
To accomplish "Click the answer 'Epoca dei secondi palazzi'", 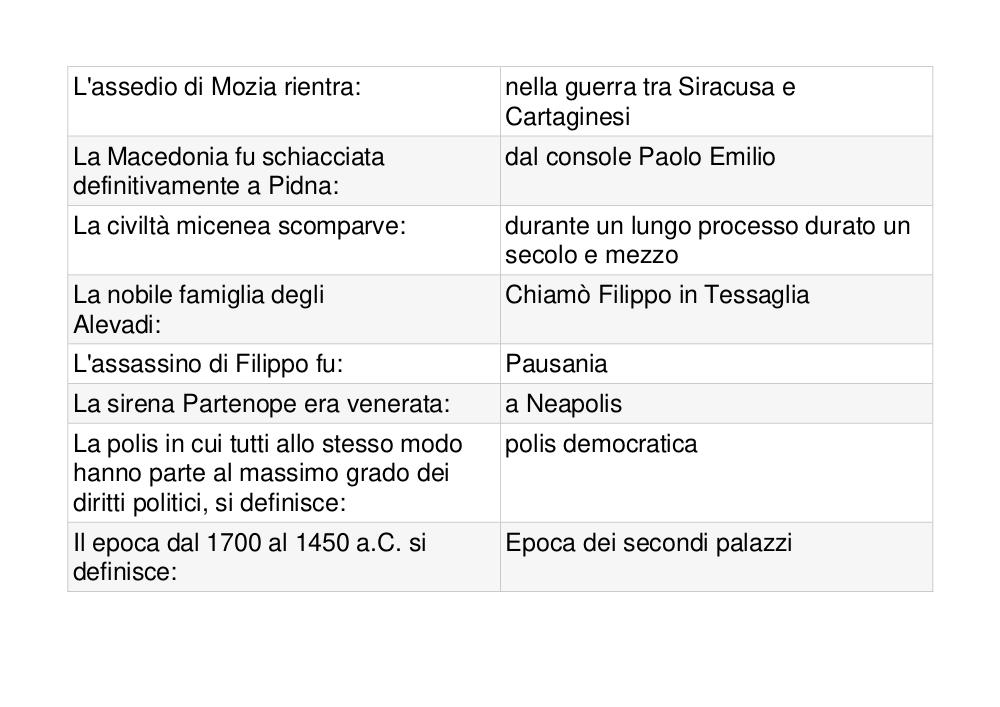I will coord(649,543).
